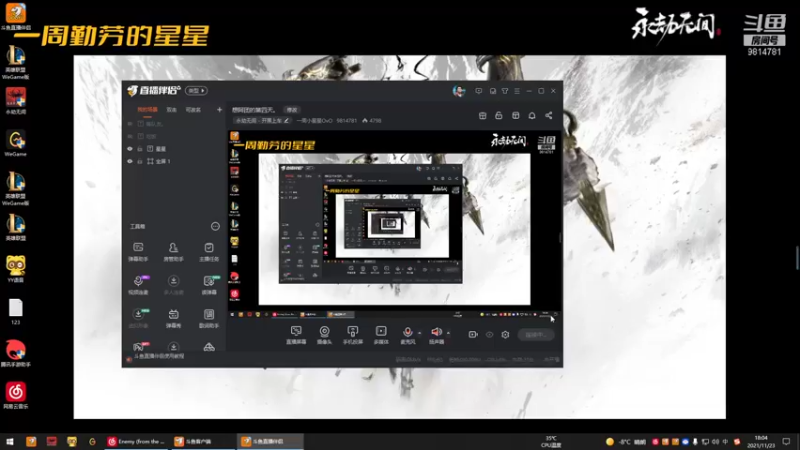Open the tool with green NEW badge, second row

pyautogui.click(x=209, y=285)
